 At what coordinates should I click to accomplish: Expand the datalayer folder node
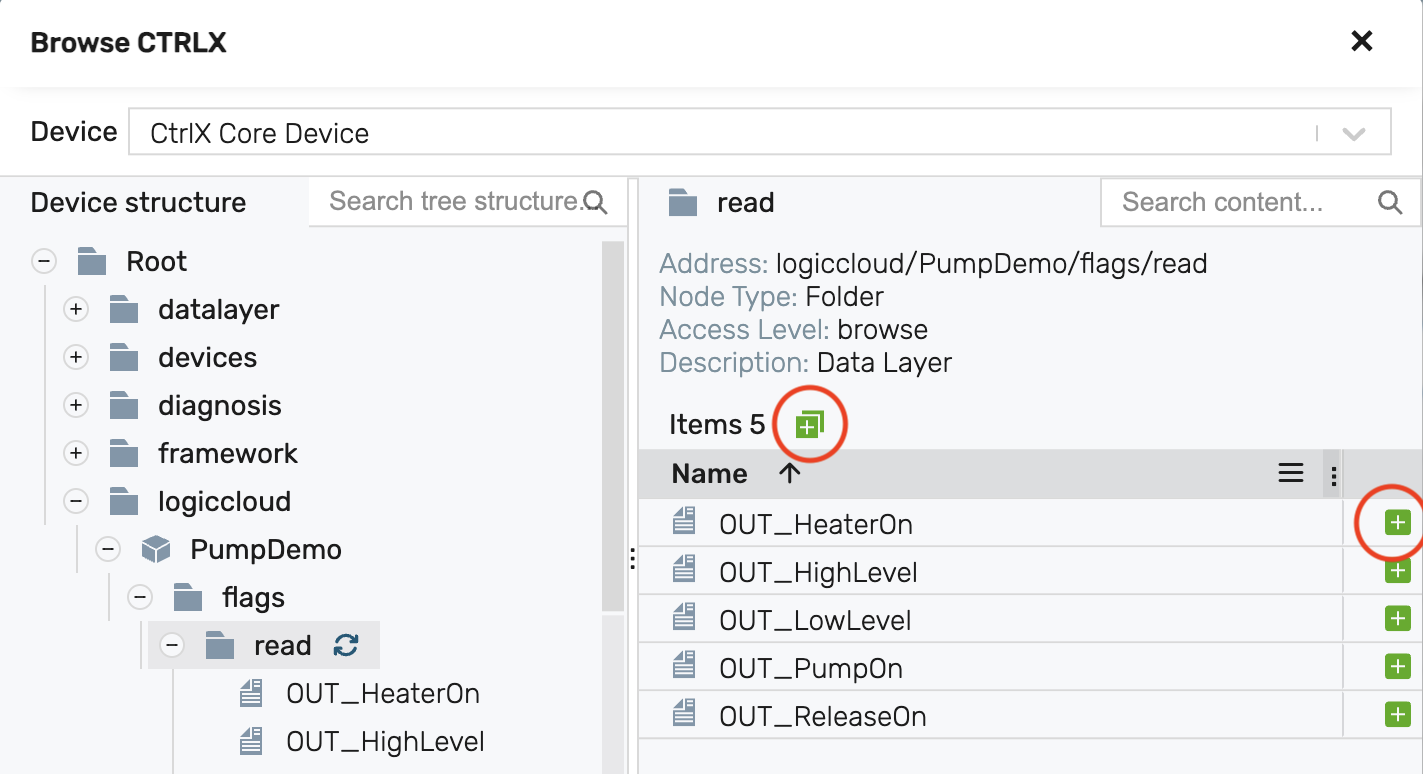tap(76, 310)
